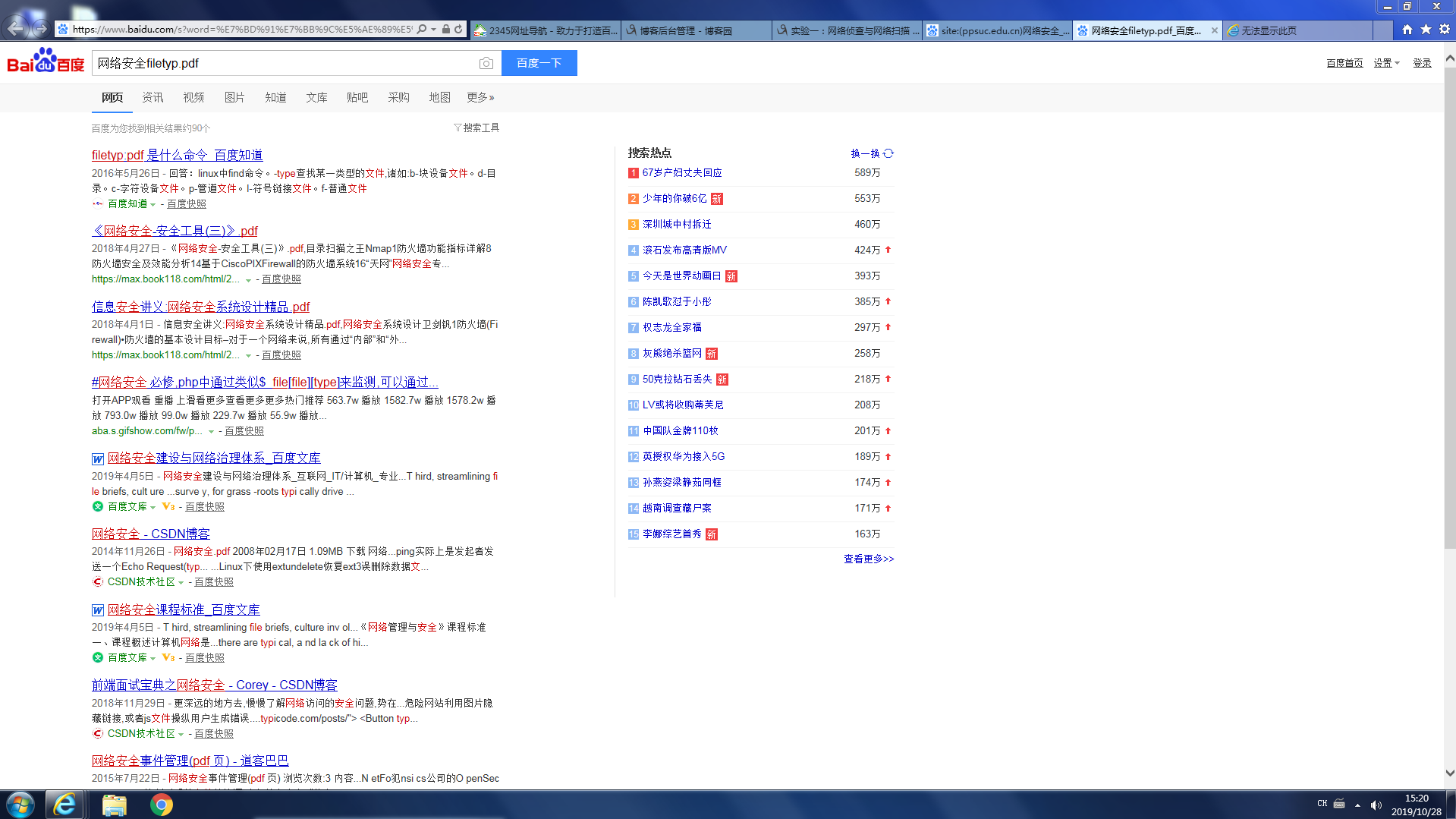Open the favorites star icon

click(x=1426, y=30)
